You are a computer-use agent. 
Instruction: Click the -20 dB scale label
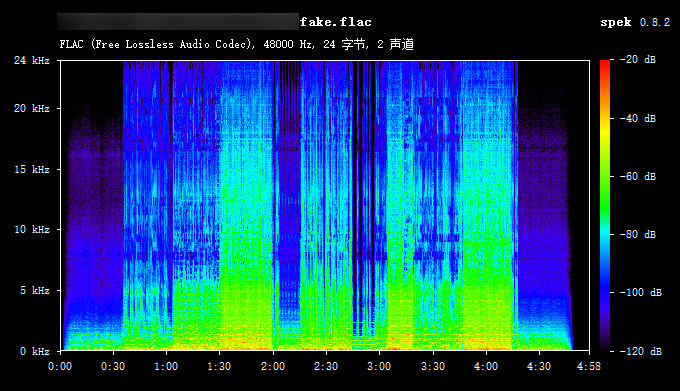tap(638, 59)
